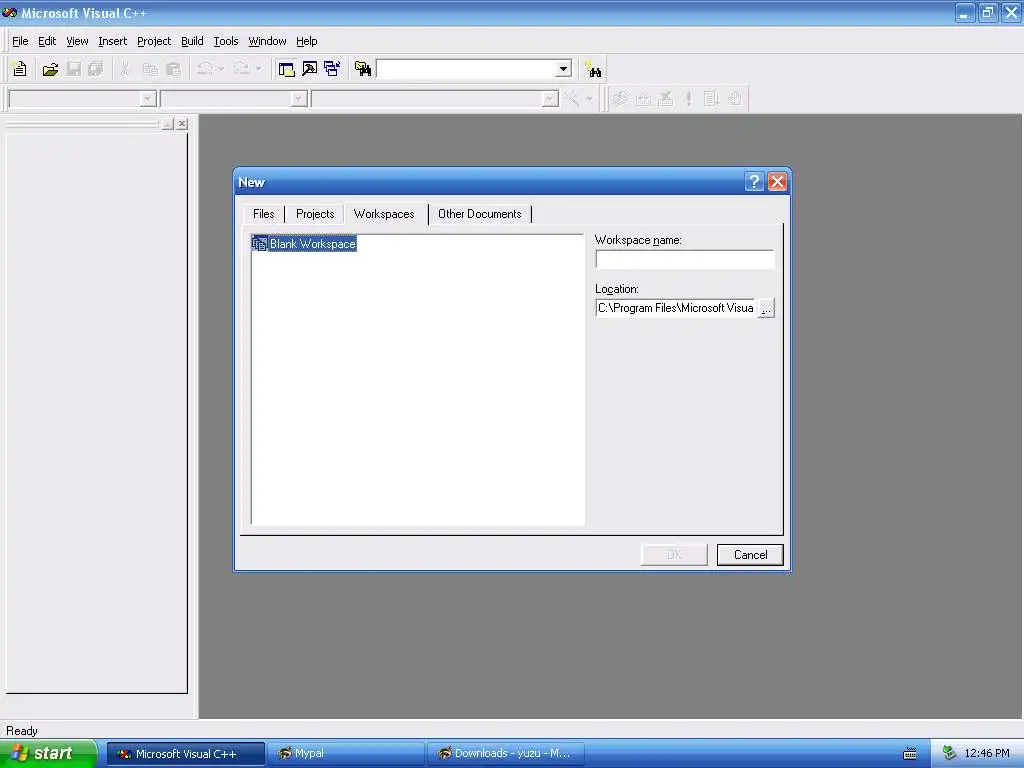Close the New dialog with the X
This screenshot has height=768, width=1024.
click(x=777, y=182)
